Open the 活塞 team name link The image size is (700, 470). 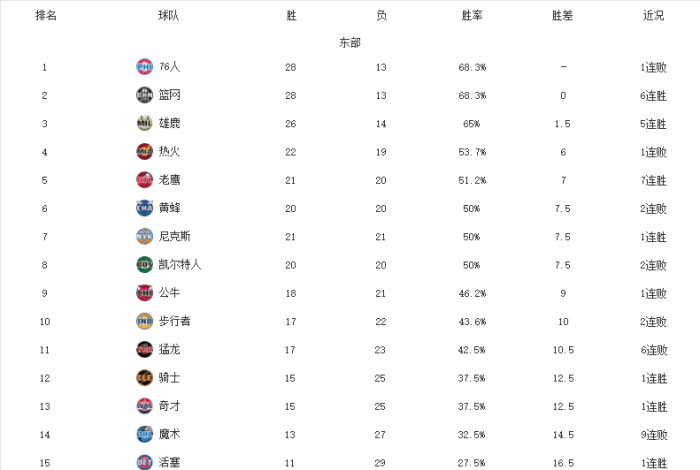(169, 462)
